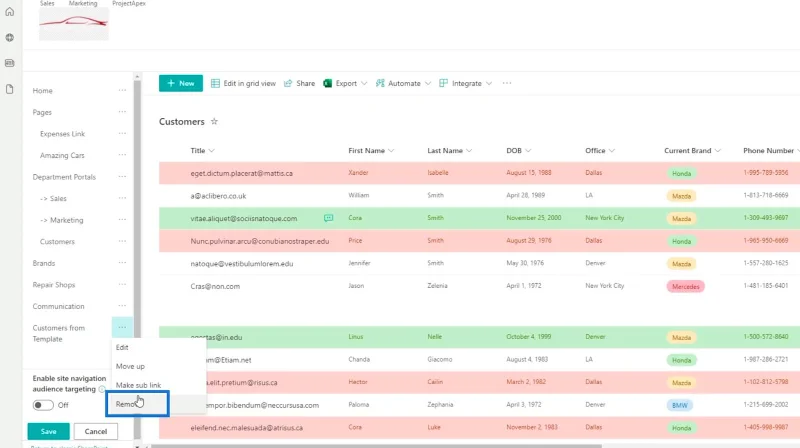Open the a@aclibero.co.uk item
This screenshot has height=448, width=800.
(218, 196)
